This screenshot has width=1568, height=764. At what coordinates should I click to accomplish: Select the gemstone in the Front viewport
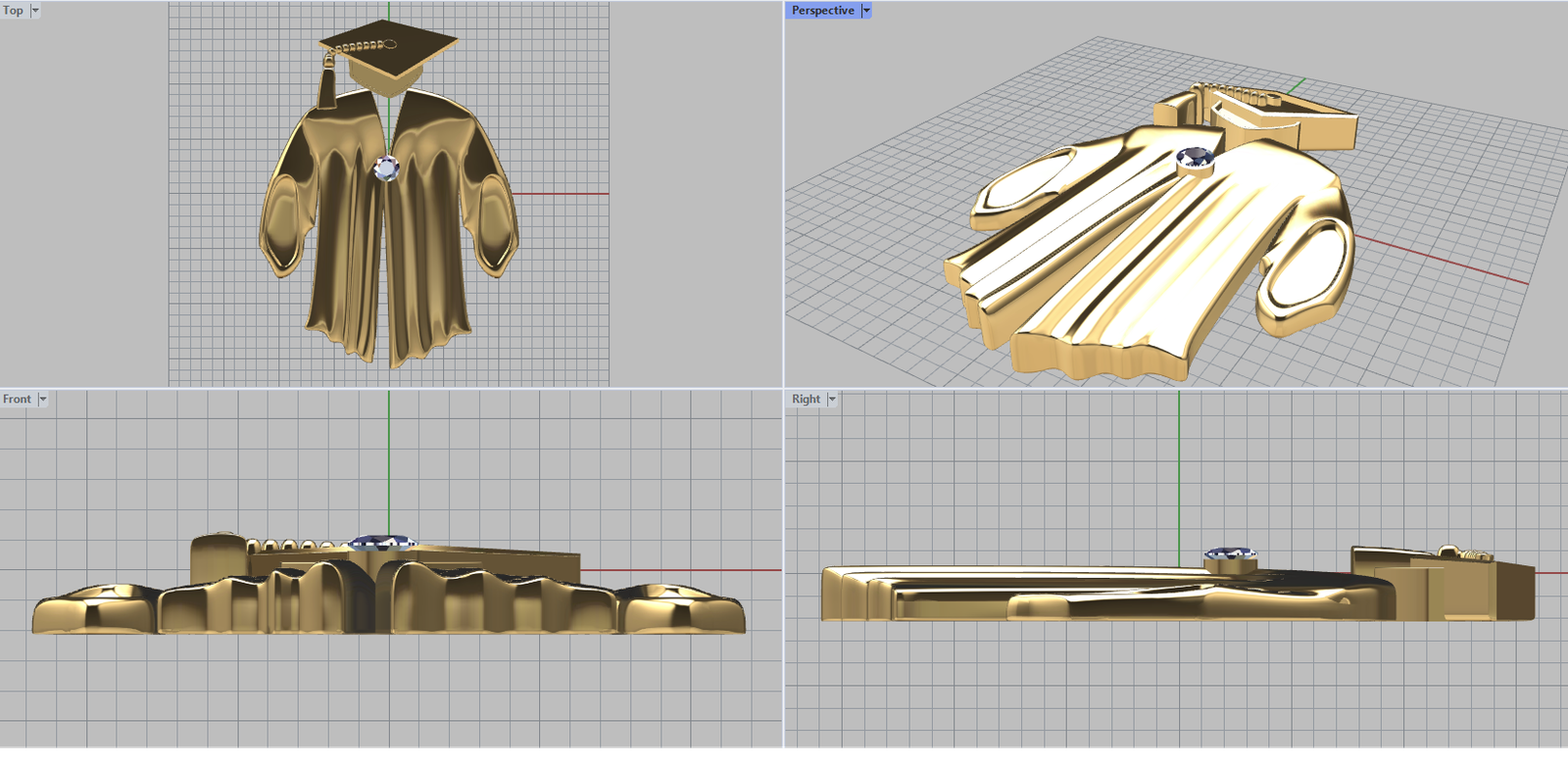point(382,542)
